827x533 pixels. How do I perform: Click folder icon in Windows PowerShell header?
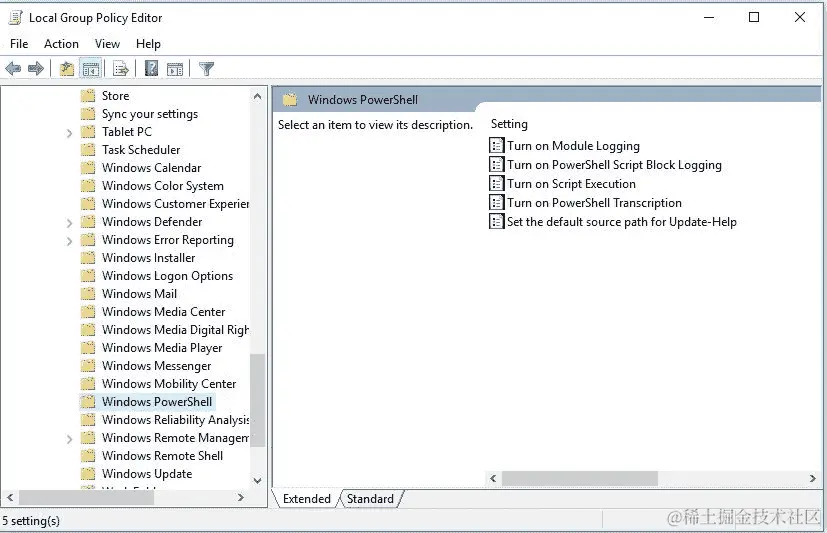point(290,99)
